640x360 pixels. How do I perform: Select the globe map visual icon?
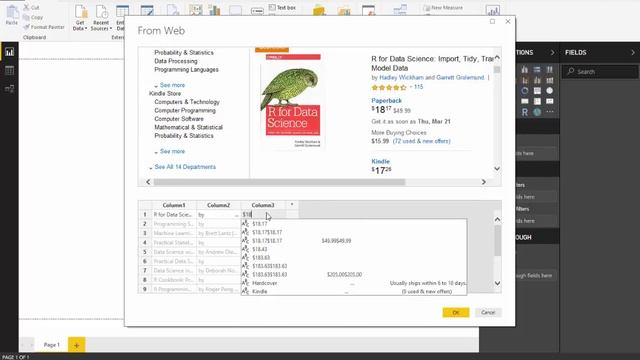537,112
